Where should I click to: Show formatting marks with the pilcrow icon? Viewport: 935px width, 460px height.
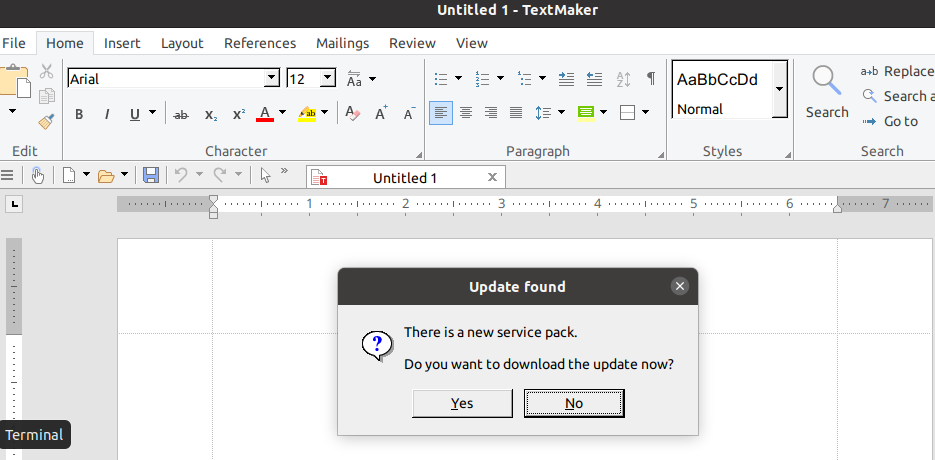click(x=651, y=78)
